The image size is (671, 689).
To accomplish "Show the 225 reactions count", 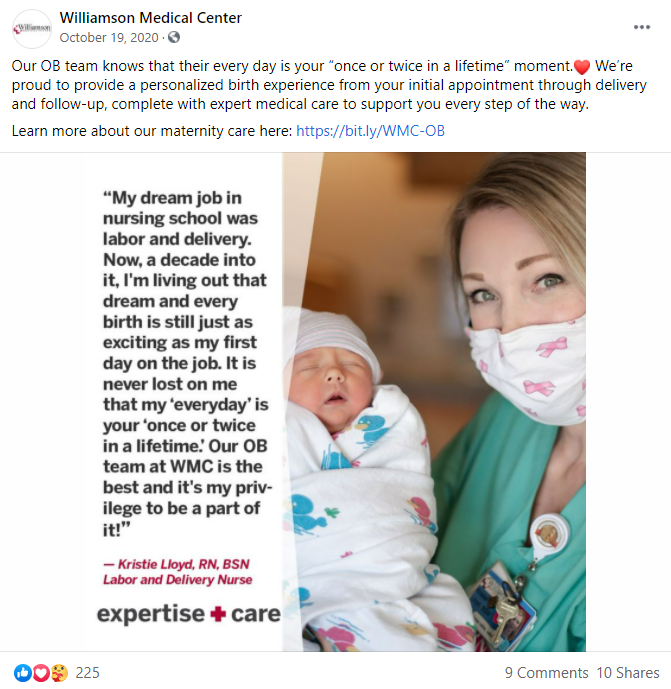I will point(87,673).
